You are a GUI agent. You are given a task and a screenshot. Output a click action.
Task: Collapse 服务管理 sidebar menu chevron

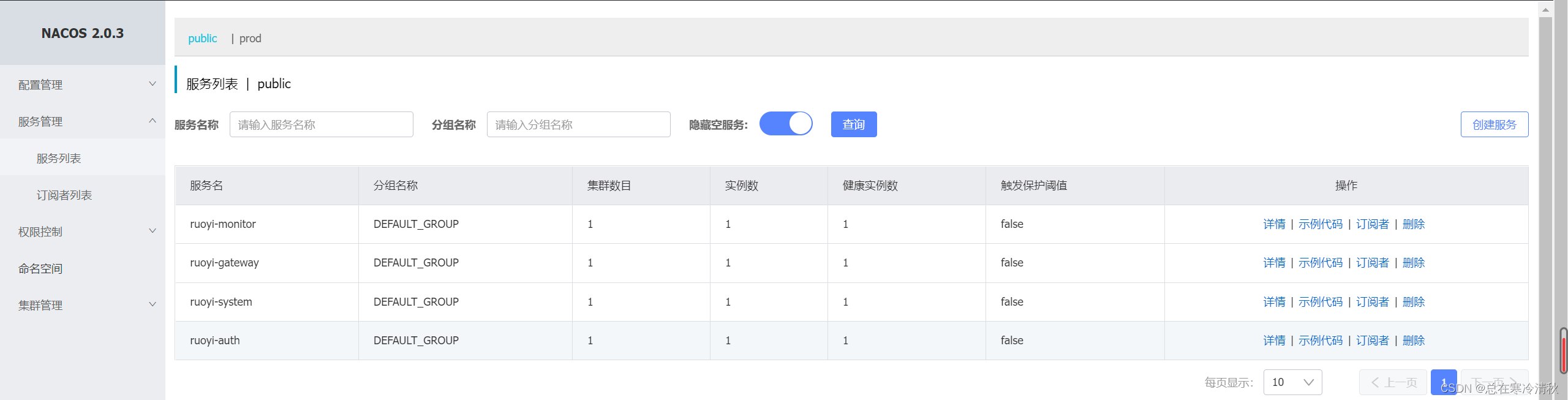pyautogui.click(x=153, y=121)
